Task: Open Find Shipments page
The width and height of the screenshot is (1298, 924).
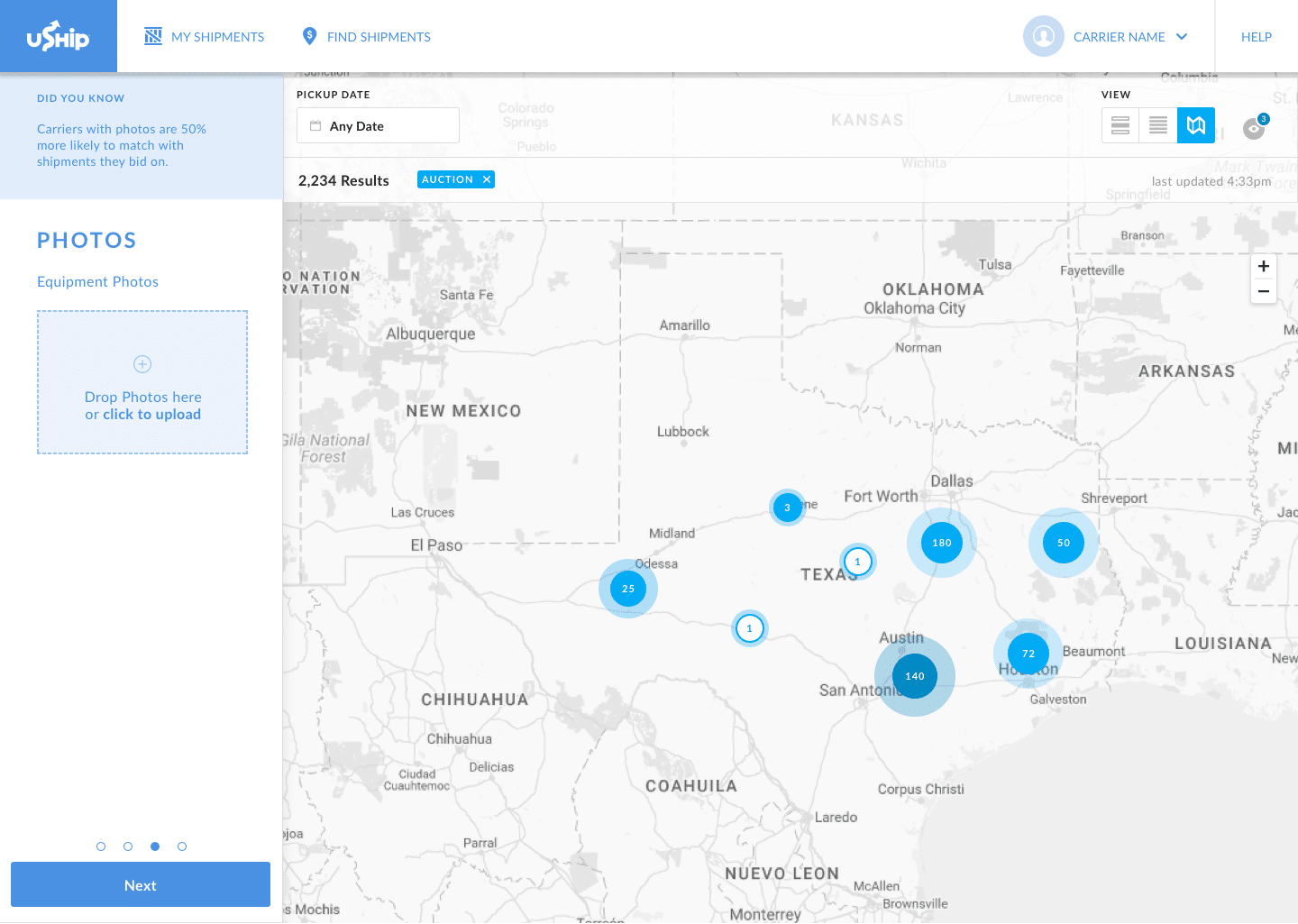Action: tap(366, 37)
